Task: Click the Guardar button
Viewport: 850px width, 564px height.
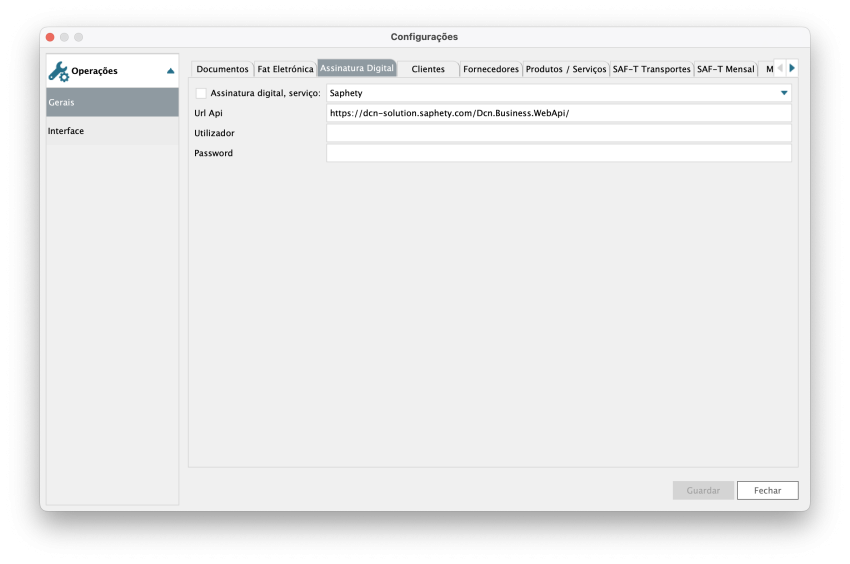Action: [x=703, y=491]
